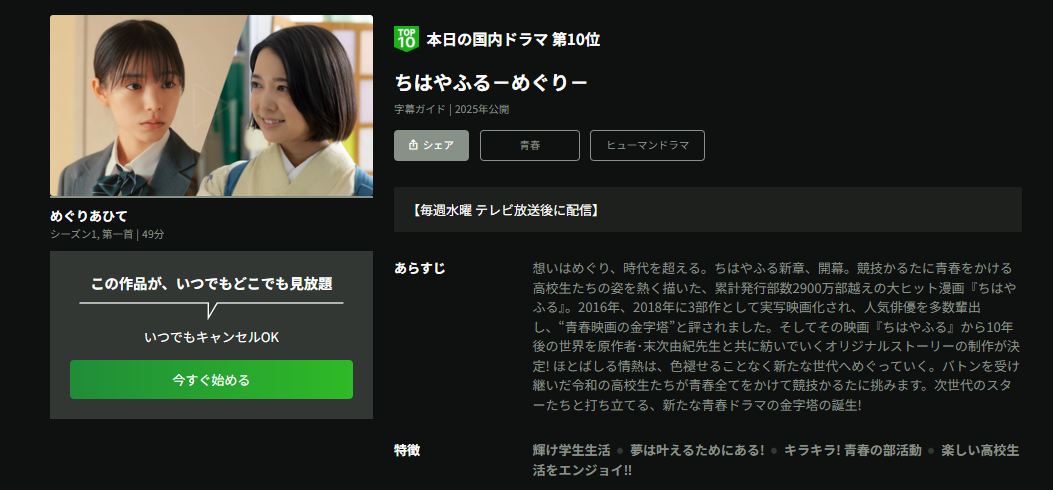
Task: Click the いつでもキャンセルOK text
Action: coord(212,338)
